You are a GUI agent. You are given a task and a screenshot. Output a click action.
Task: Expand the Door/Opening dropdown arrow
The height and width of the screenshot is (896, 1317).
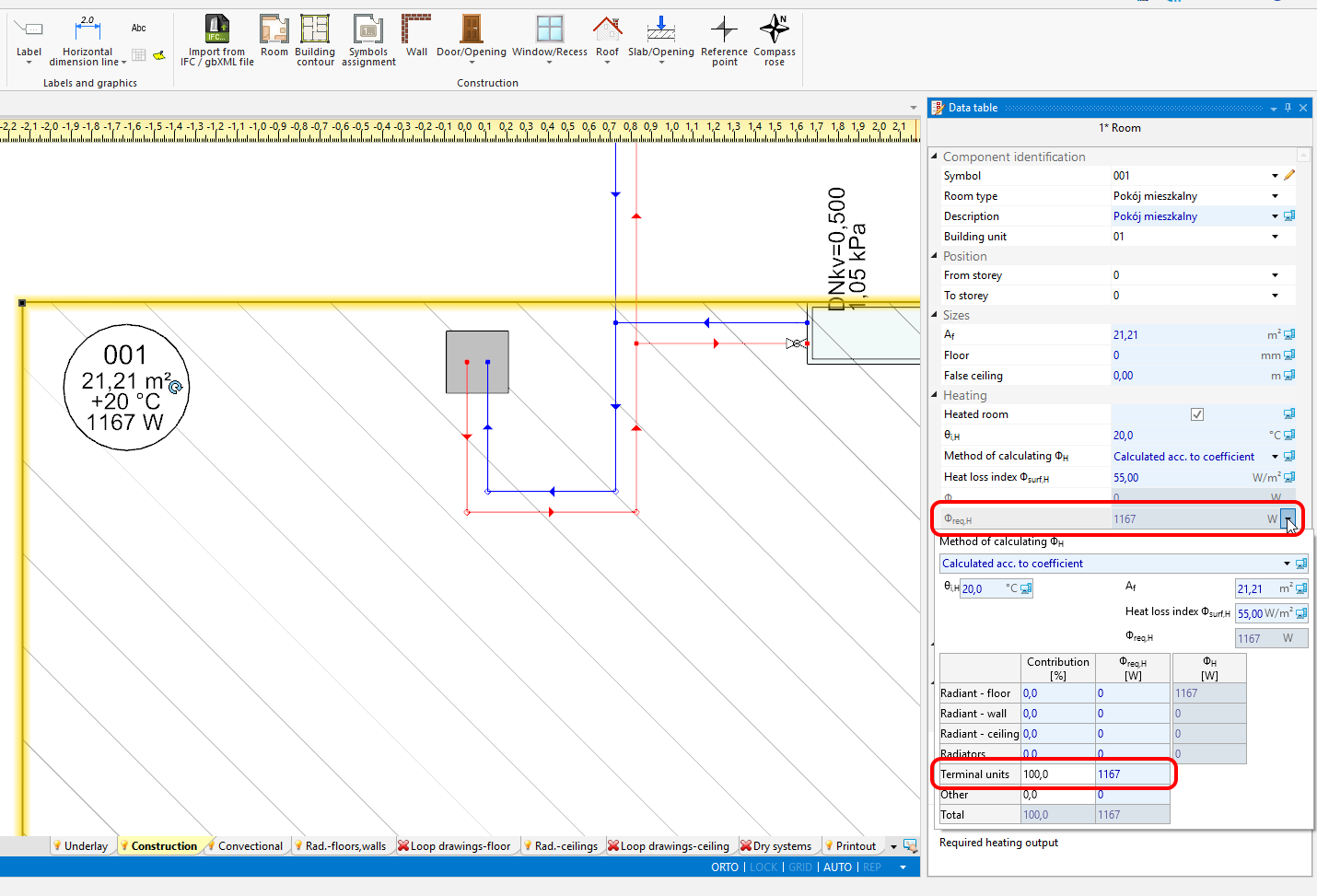pos(472,63)
